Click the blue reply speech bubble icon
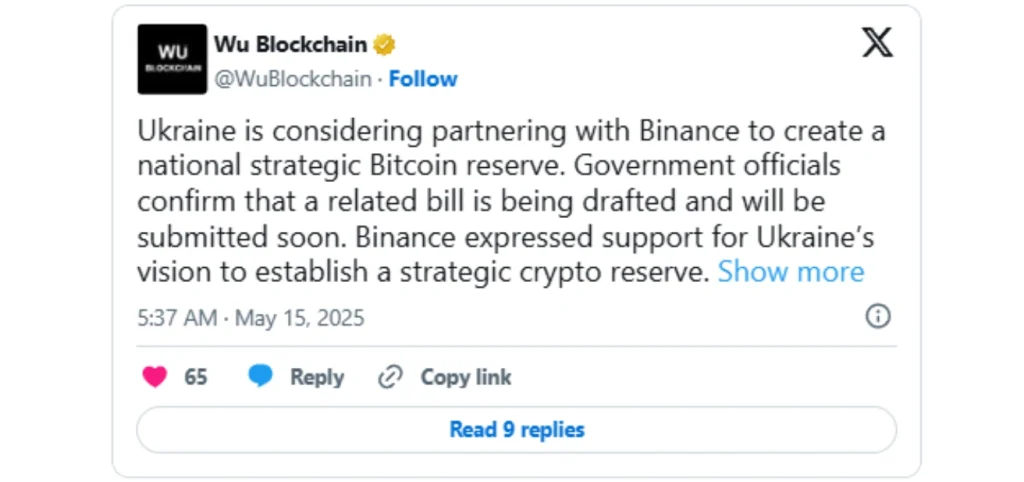Viewport: 1024px width, 482px height. click(261, 377)
